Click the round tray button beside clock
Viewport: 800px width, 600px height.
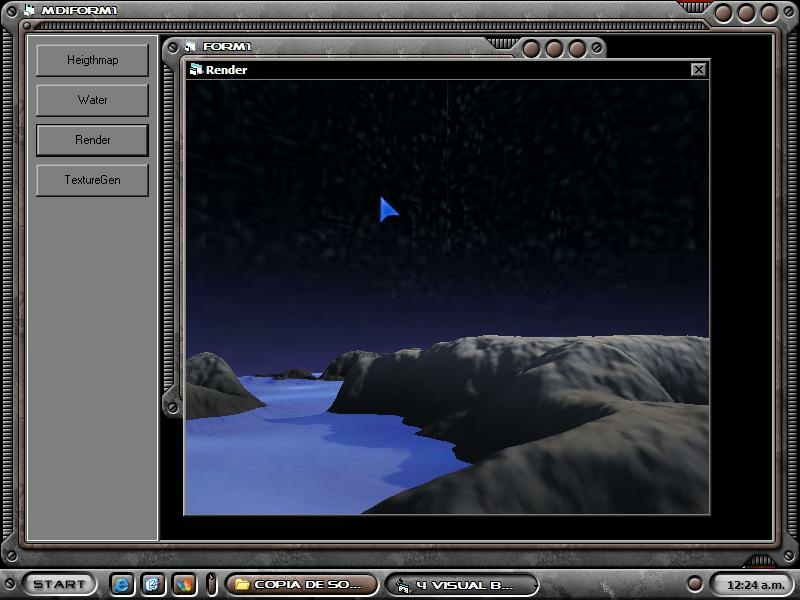(x=694, y=583)
